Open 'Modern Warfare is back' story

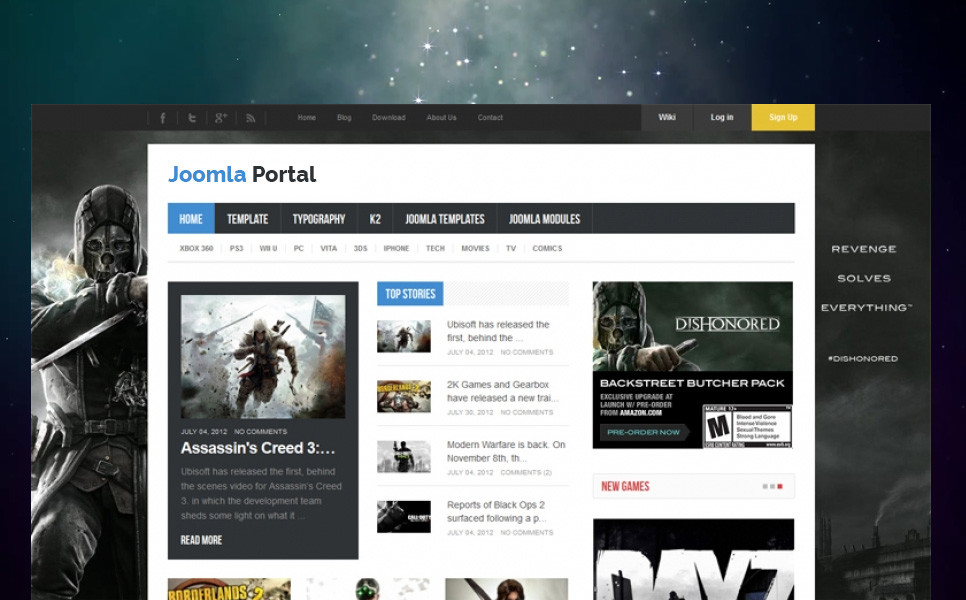(506, 452)
